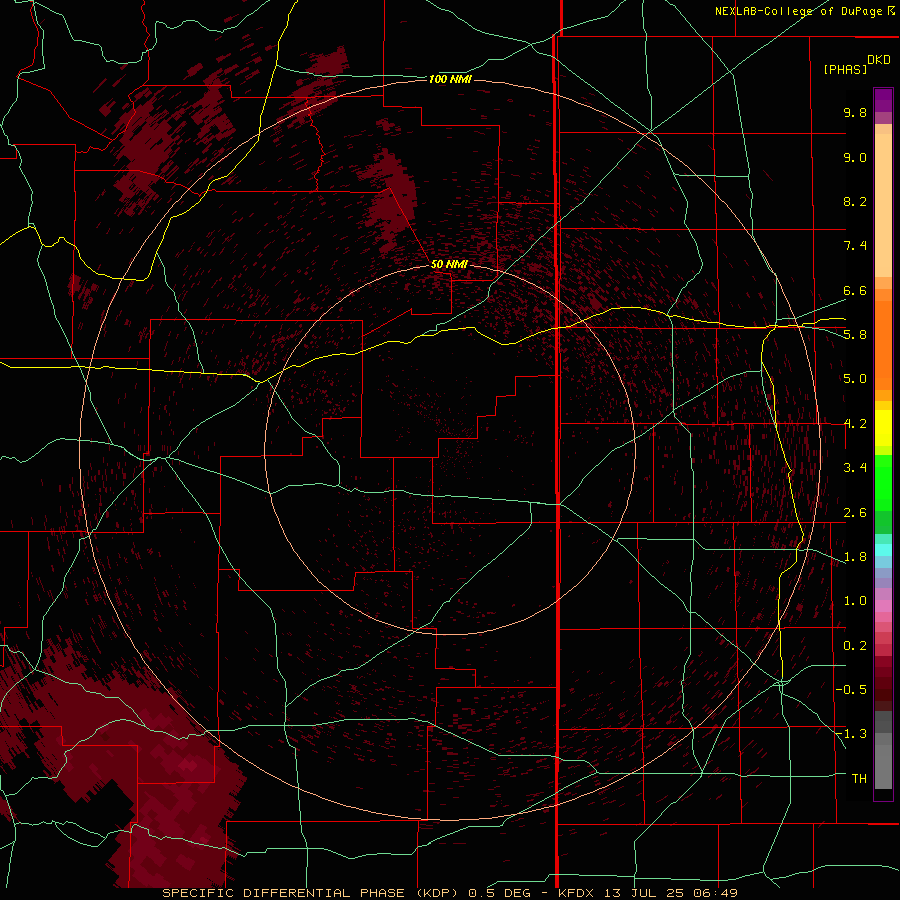Click the 5.8 legend value
Screen dimensions: 900x900
pos(855,335)
